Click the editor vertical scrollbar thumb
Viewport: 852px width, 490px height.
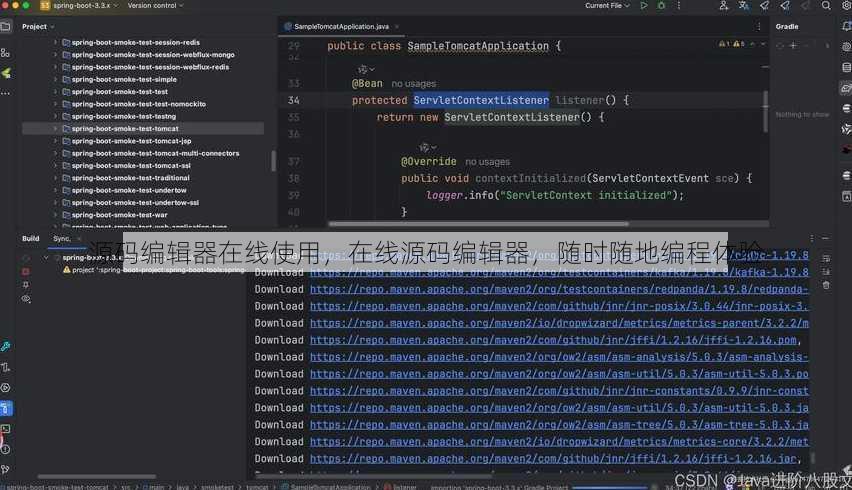(766, 111)
